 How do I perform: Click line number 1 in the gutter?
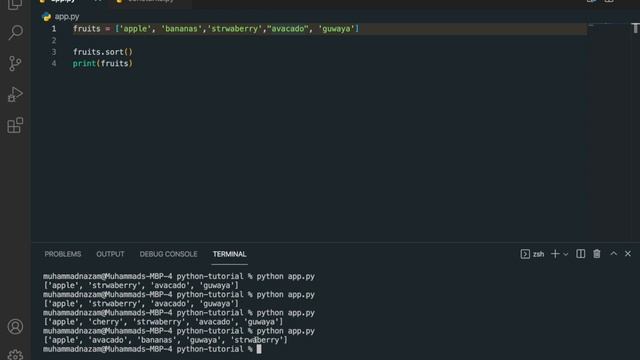coord(53,29)
